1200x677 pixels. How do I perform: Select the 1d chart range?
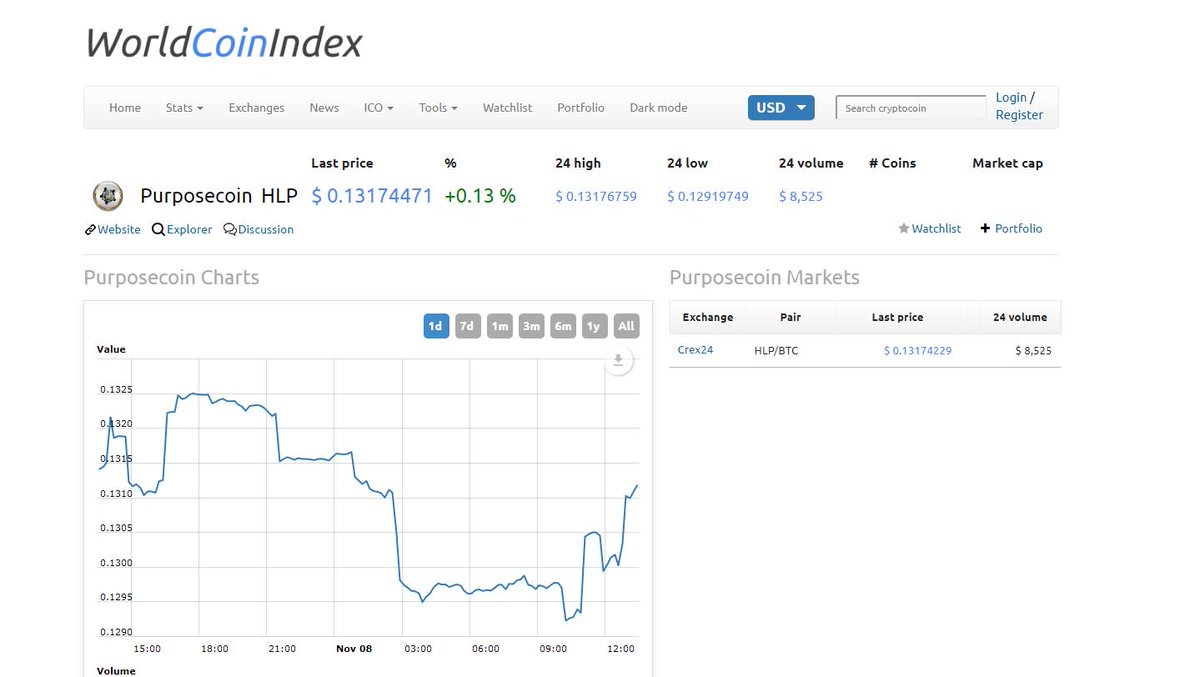(436, 326)
